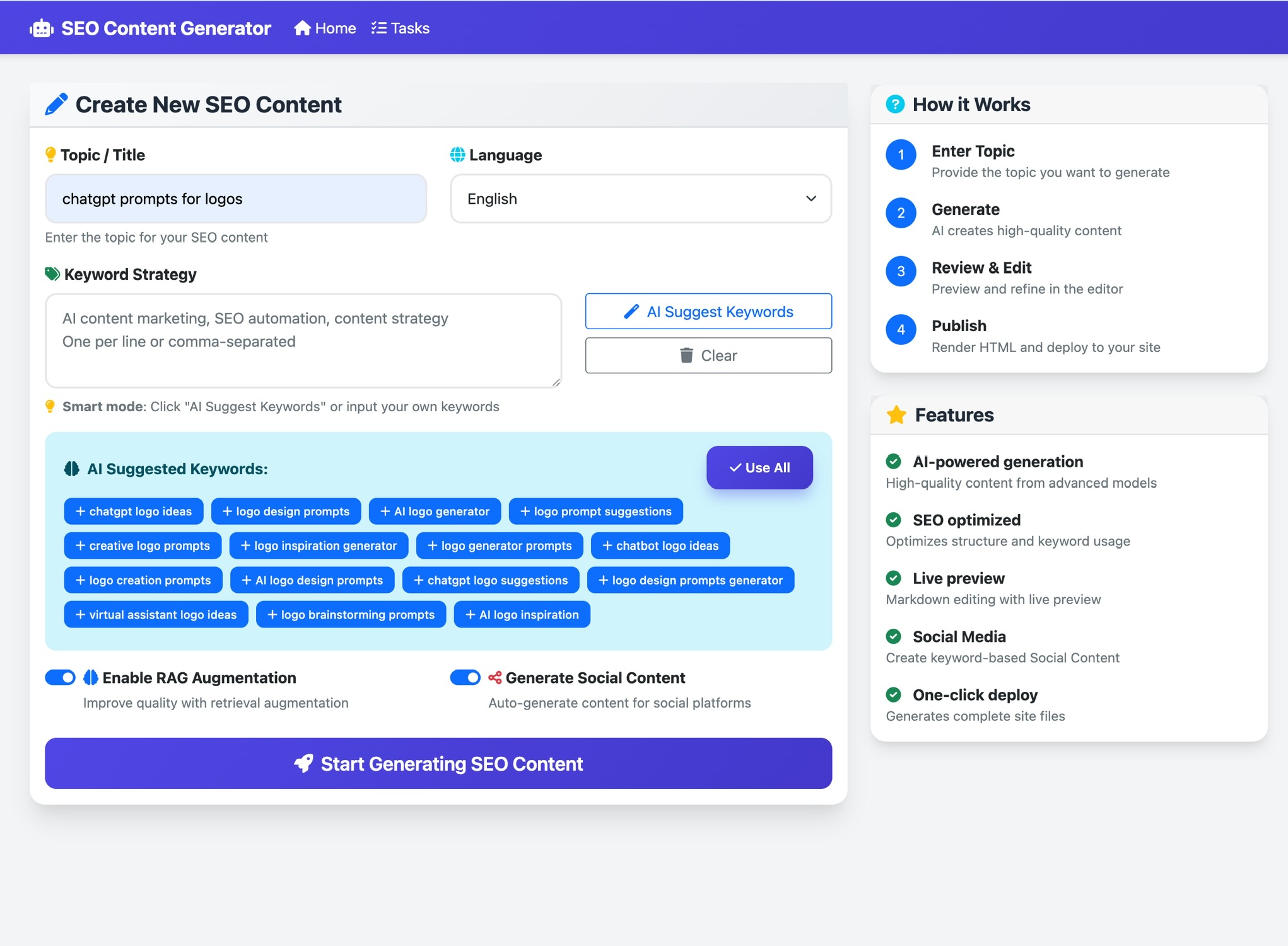
Task: Add the 'virtual assistant logo ideas' keyword chip
Action: pyautogui.click(x=156, y=614)
